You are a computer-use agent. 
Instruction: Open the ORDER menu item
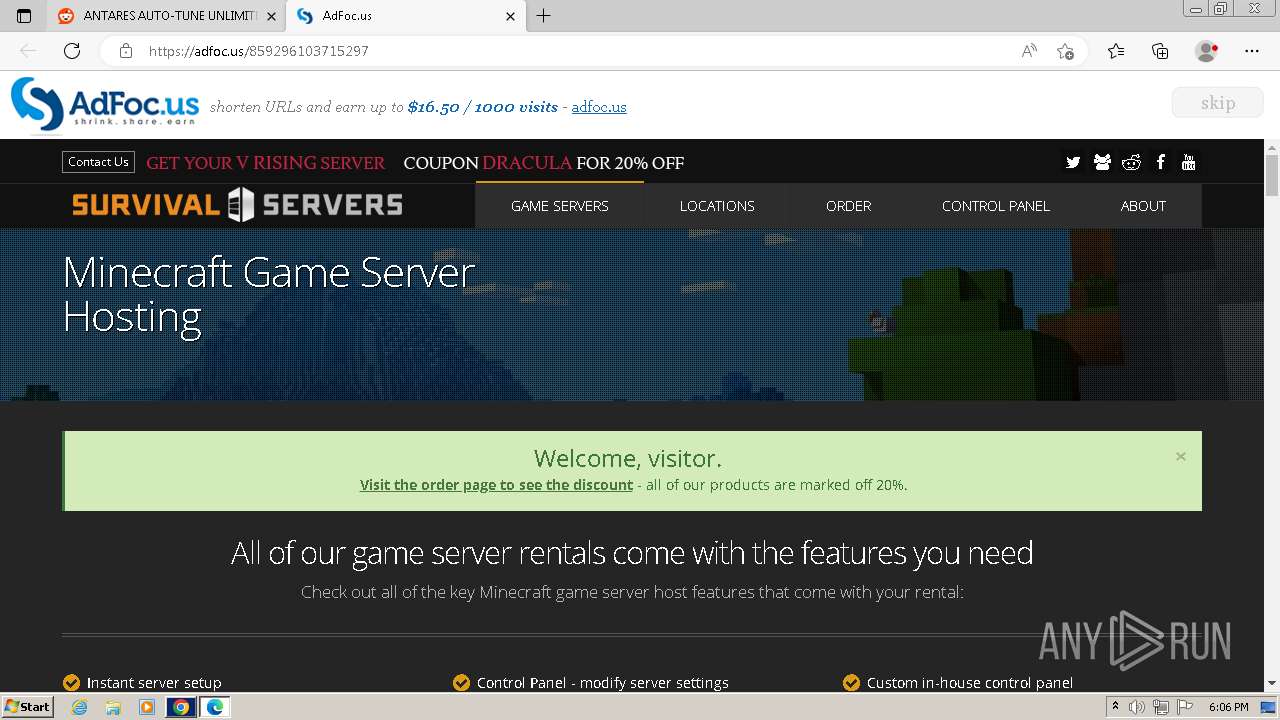click(848, 206)
